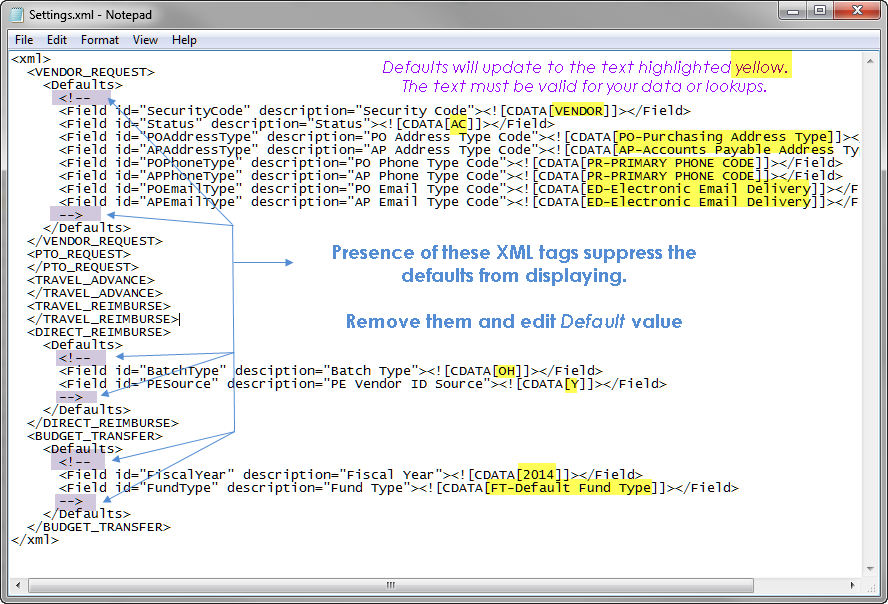
Task: Open the Format menu
Action: (100, 39)
